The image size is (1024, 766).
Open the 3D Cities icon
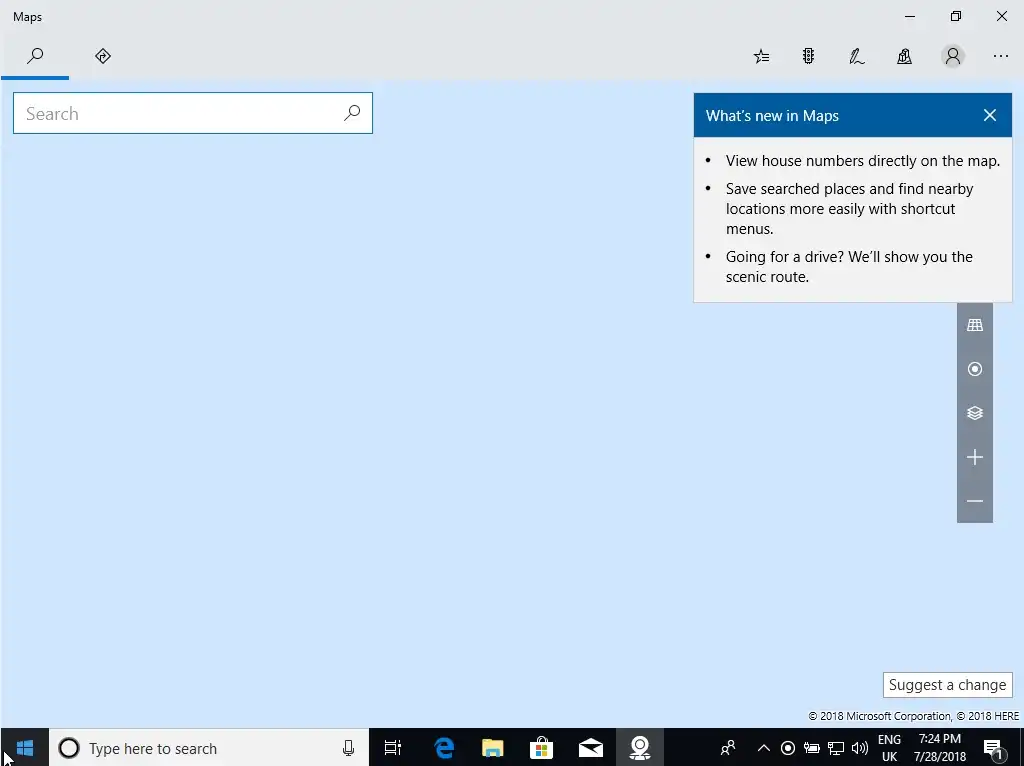(x=904, y=57)
